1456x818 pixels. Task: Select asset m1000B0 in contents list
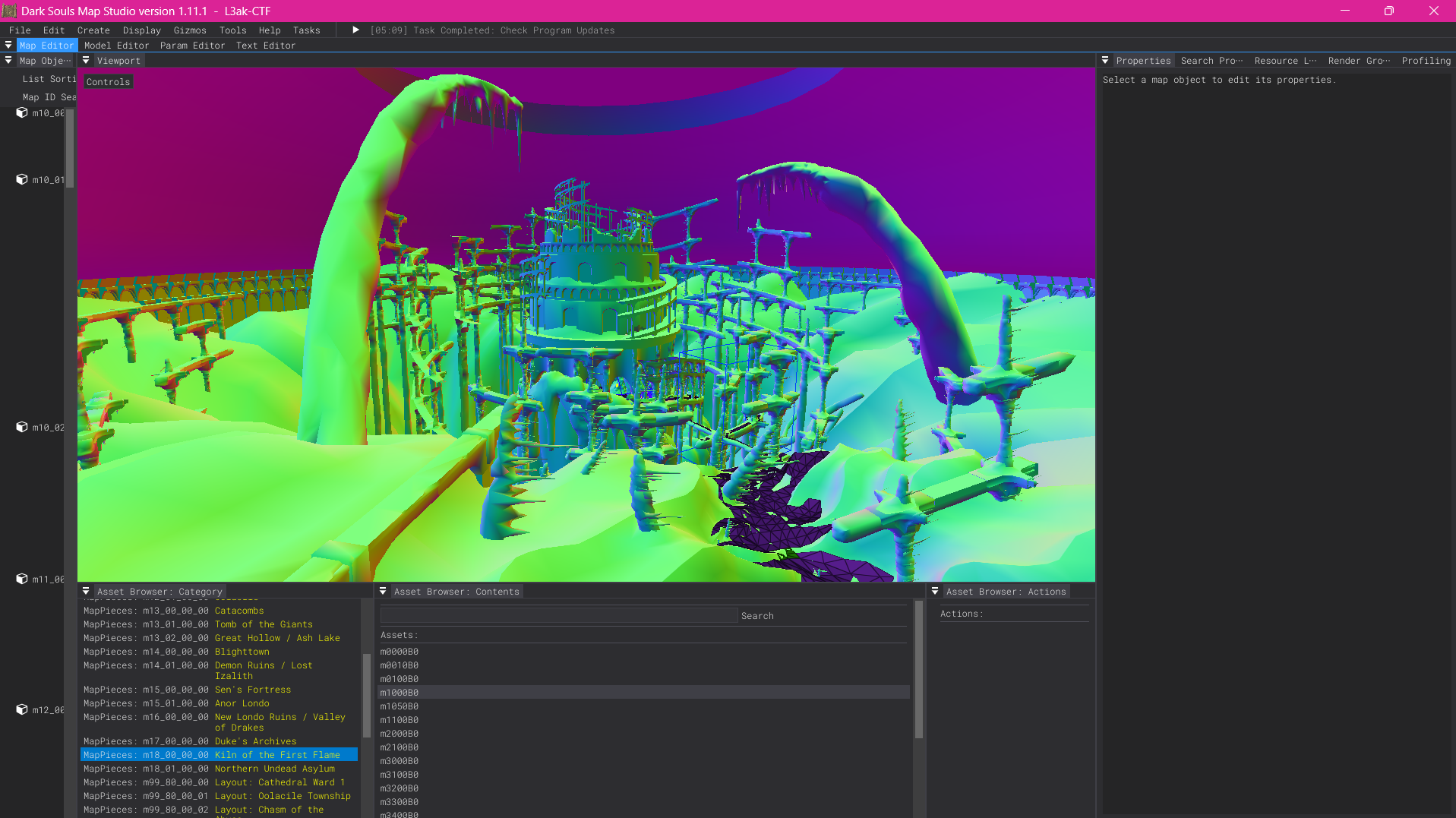pyautogui.click(x=644, y=693)
